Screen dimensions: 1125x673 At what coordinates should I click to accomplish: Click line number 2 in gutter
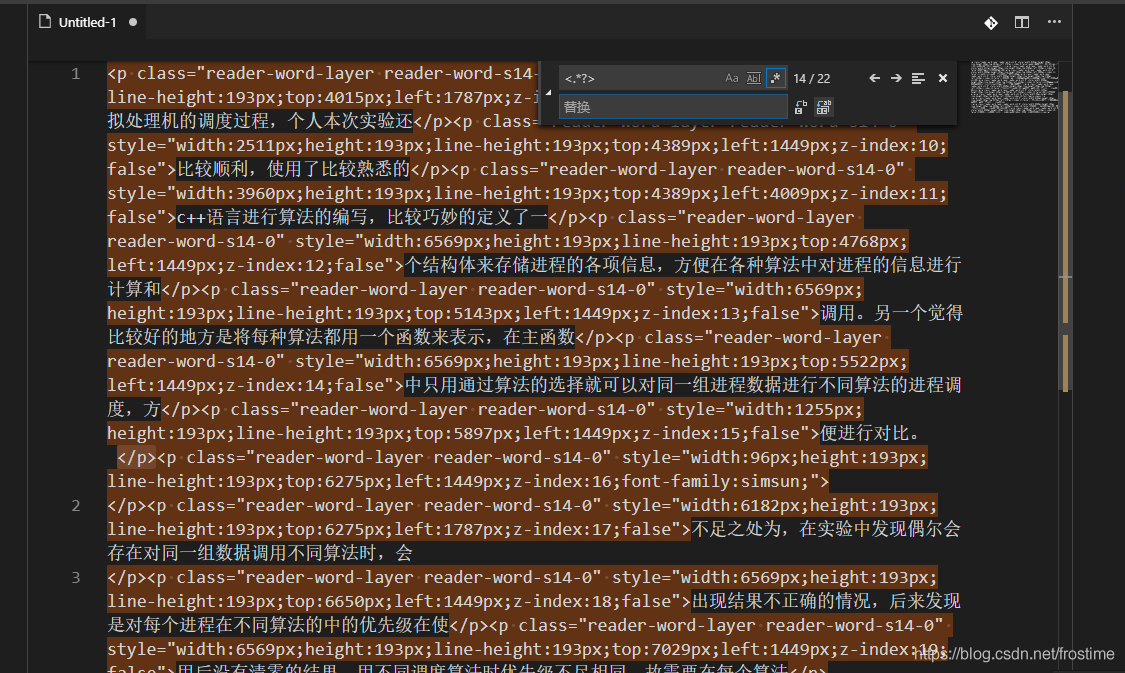pyautogui.click(x=76, y=505)
